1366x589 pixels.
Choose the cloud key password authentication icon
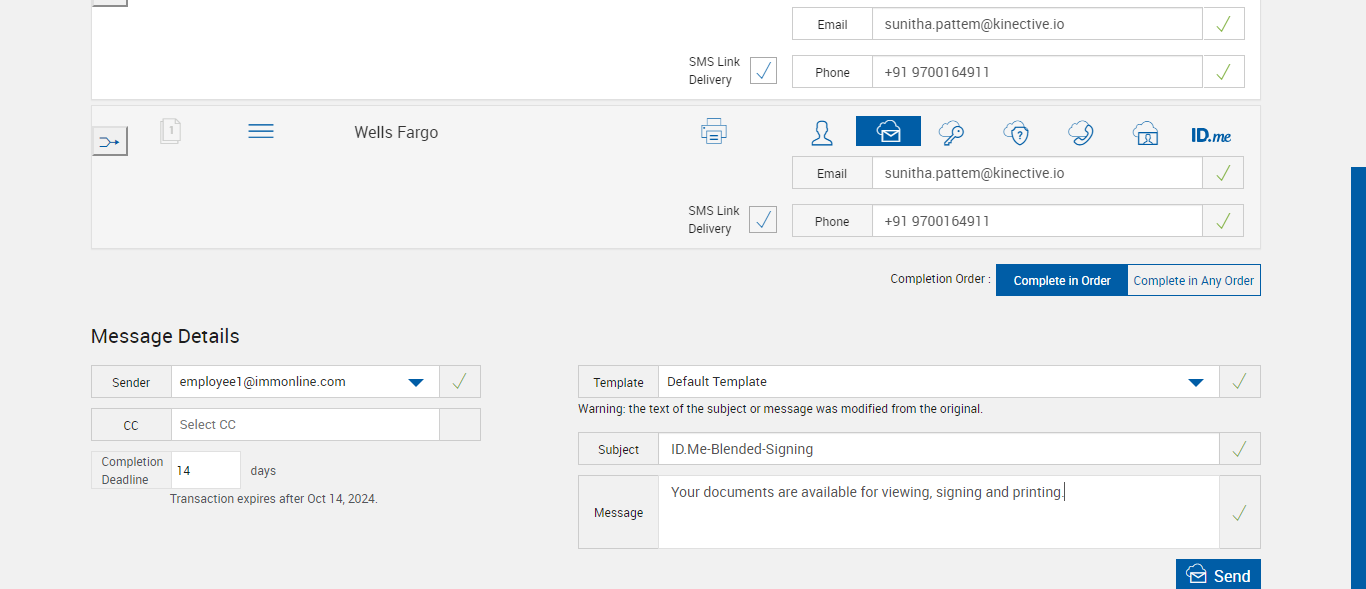pyautogui.click(x=951, y=132)
